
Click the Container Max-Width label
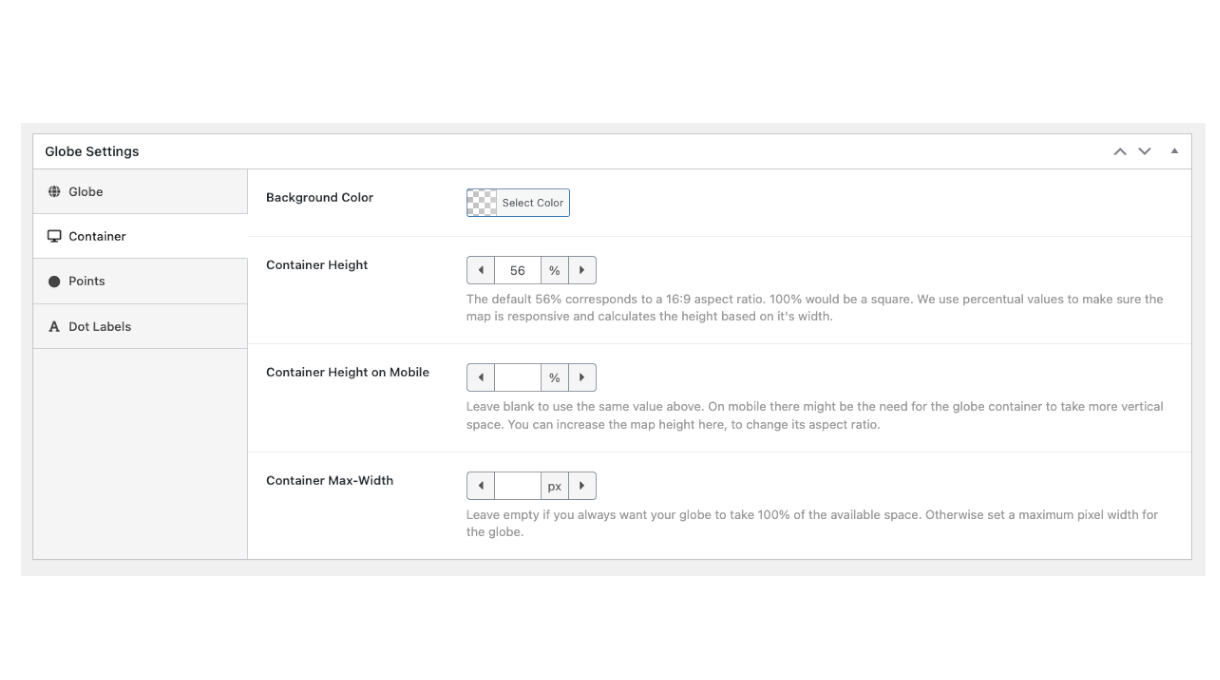[330, 480]
